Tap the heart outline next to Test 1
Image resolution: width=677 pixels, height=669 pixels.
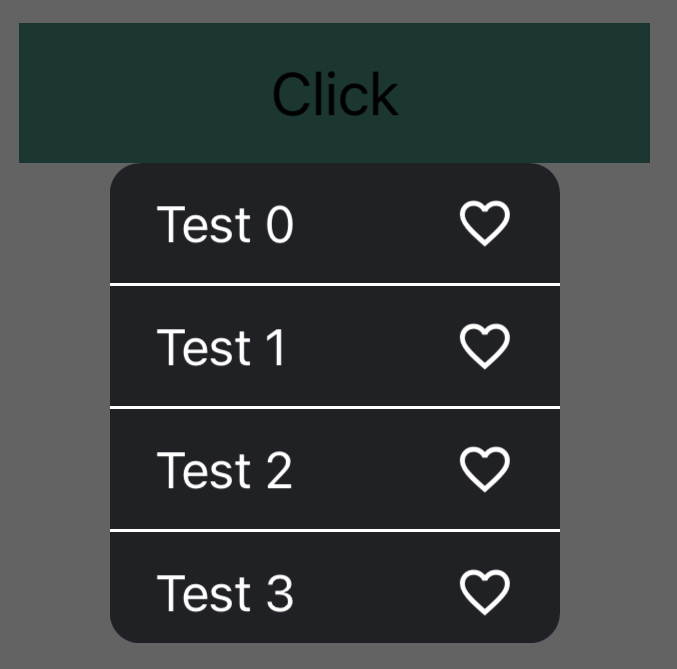point(485,346)
